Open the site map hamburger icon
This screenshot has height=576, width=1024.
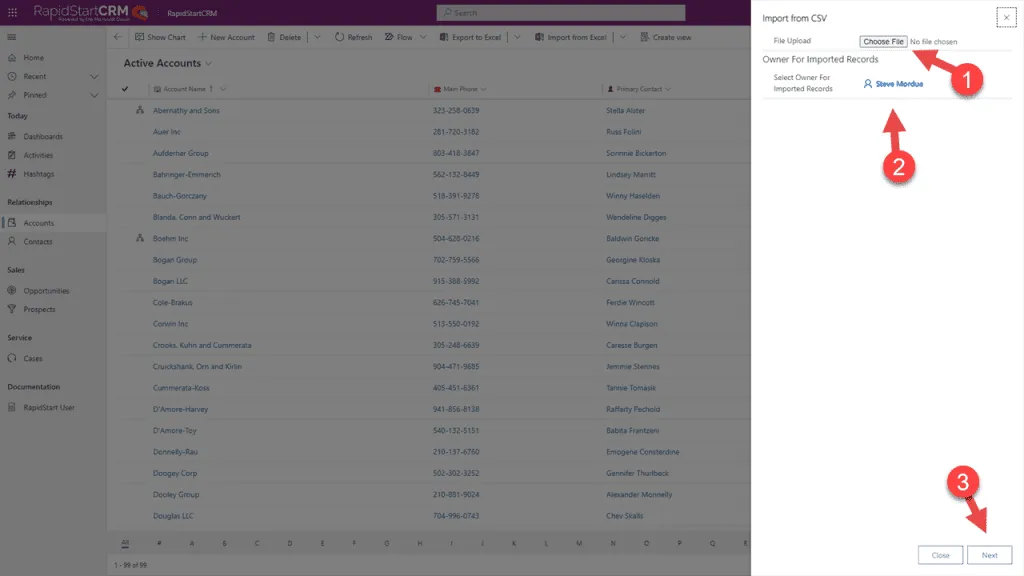click(12, 37)
